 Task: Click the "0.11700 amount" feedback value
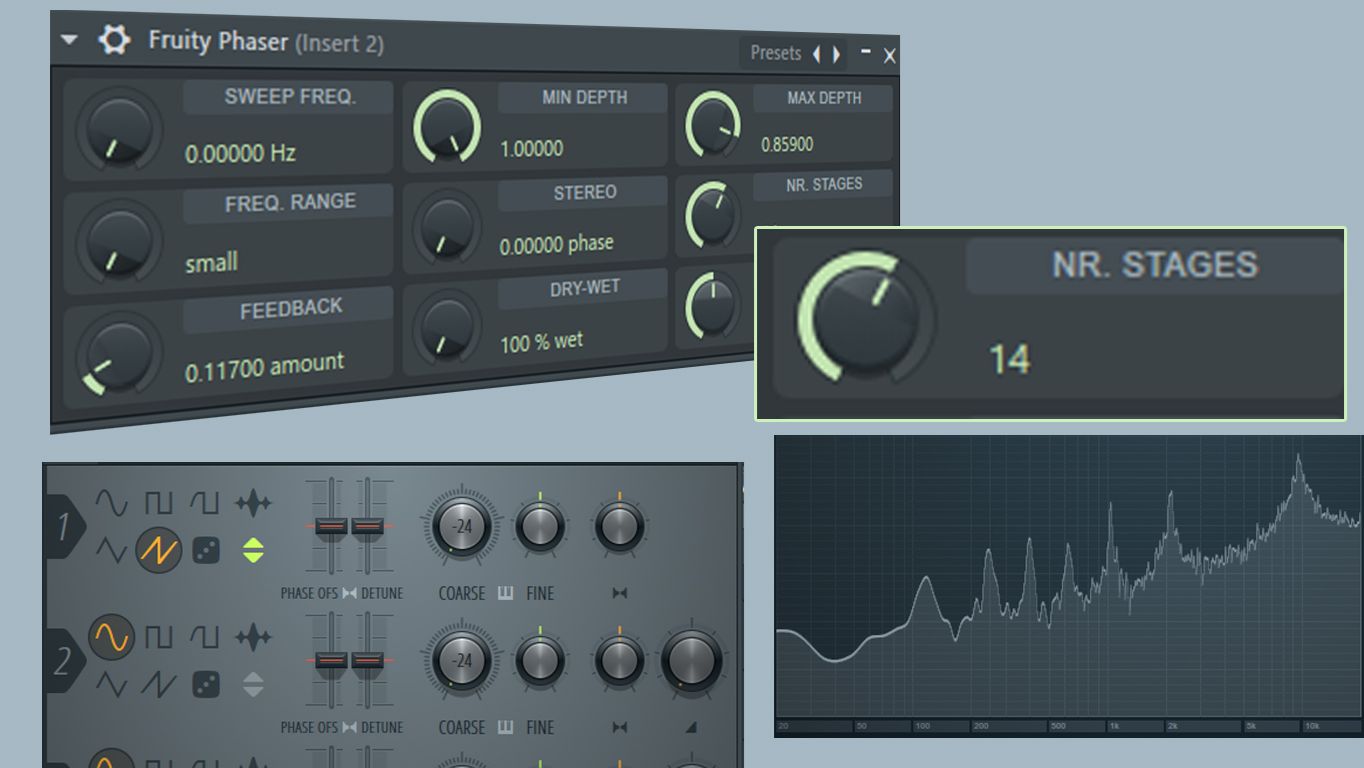coord(264,367)
